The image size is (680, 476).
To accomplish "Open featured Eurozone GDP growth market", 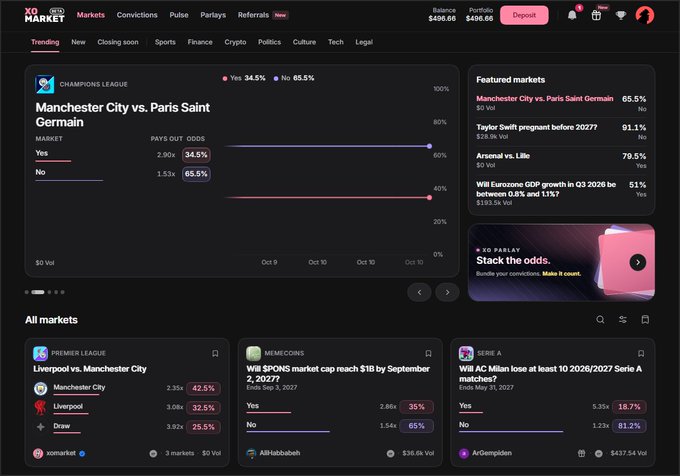I will (x=561, y=193).
